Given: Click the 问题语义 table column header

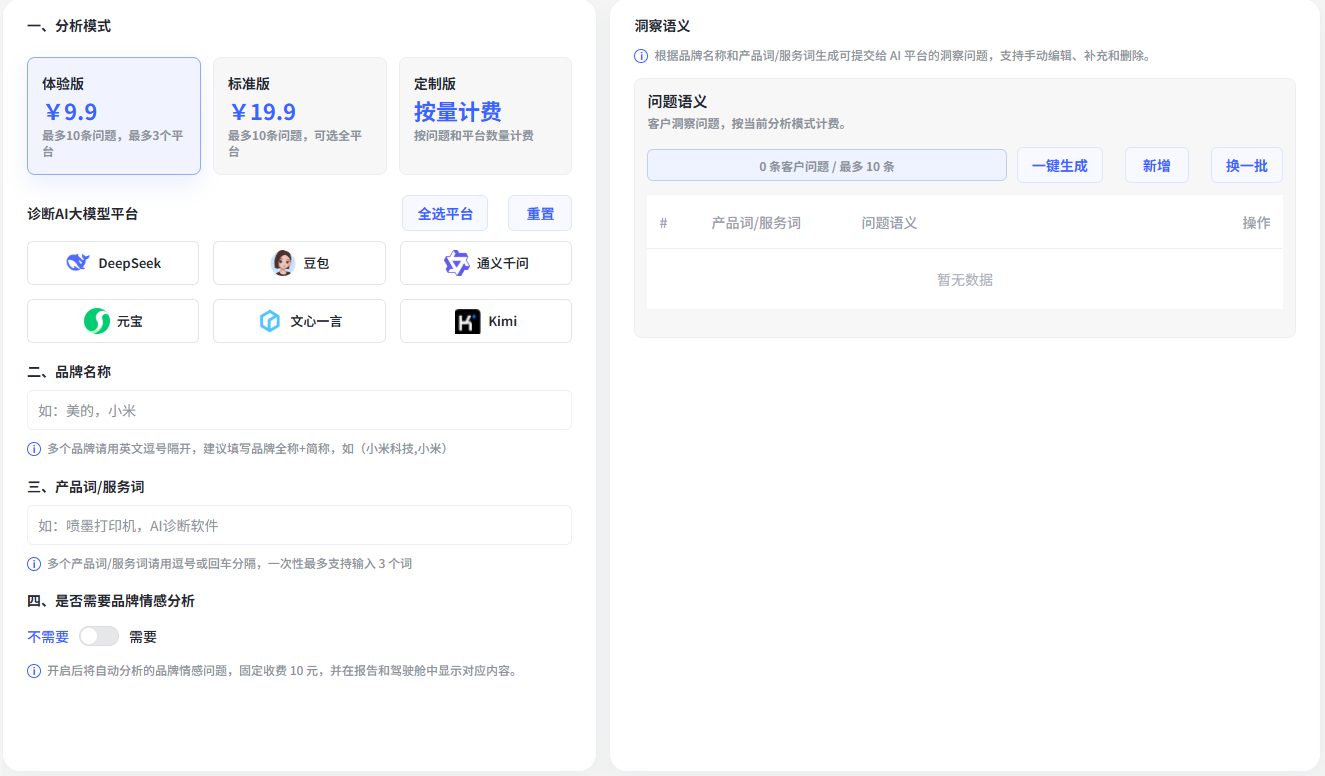Looking at the screenshot, I should tap(889, 223).
